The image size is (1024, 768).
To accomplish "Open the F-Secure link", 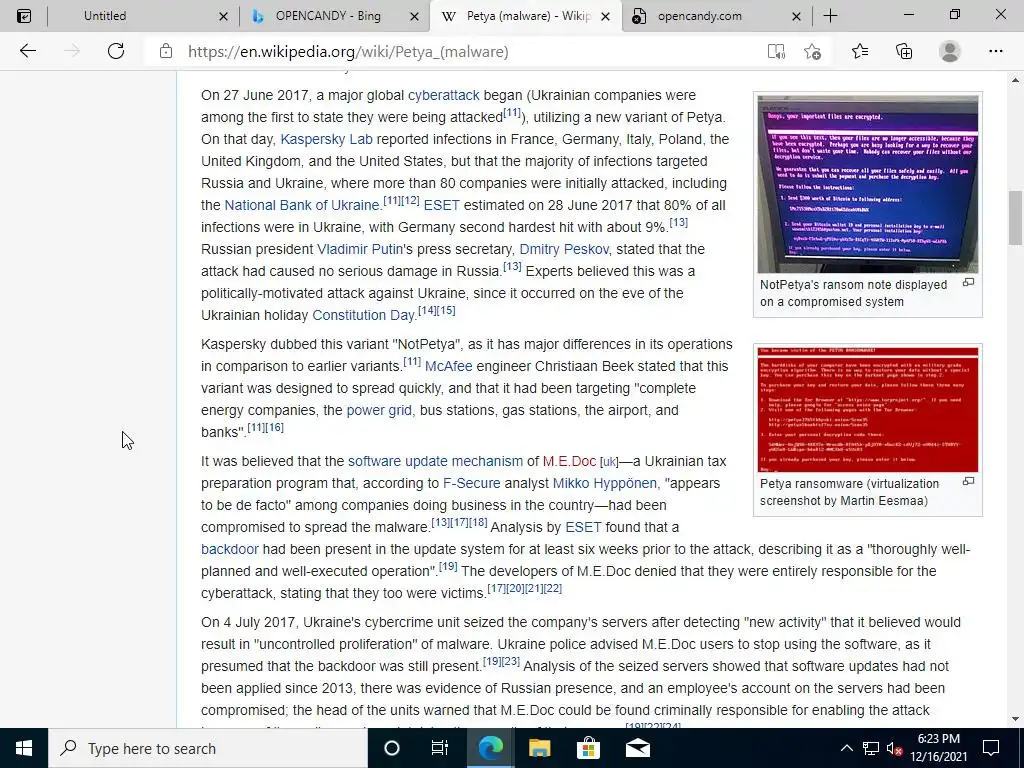I will (472, 483).
